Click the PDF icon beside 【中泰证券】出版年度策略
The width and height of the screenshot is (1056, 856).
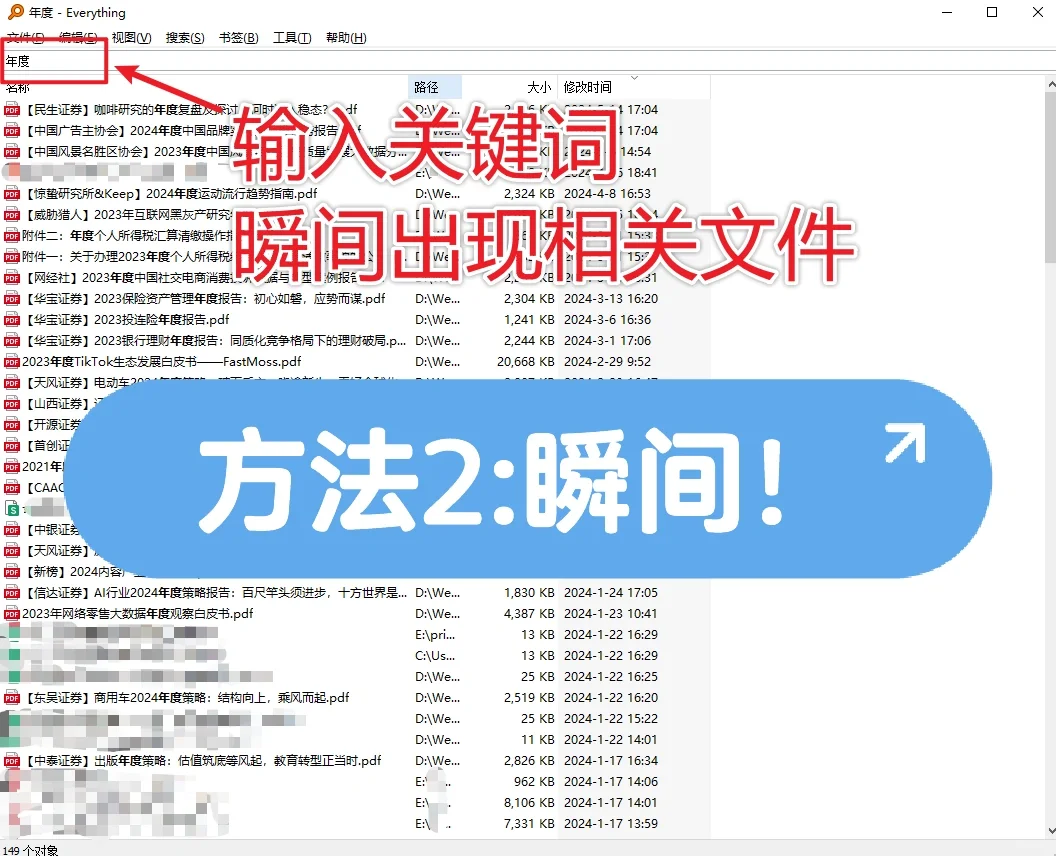(13, 760)
